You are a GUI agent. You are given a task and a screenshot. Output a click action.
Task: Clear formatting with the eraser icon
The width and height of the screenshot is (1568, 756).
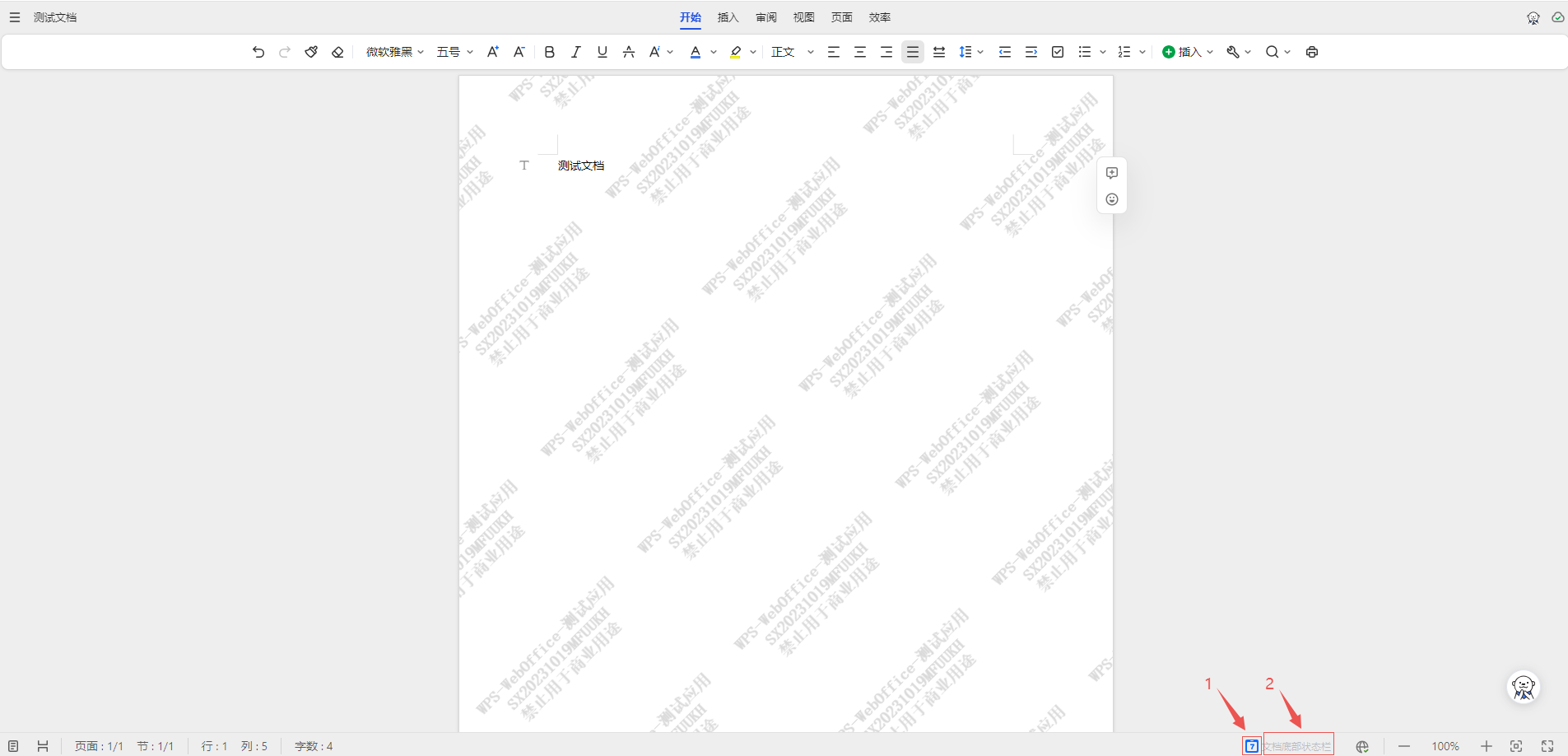click(x=337, y=52)
